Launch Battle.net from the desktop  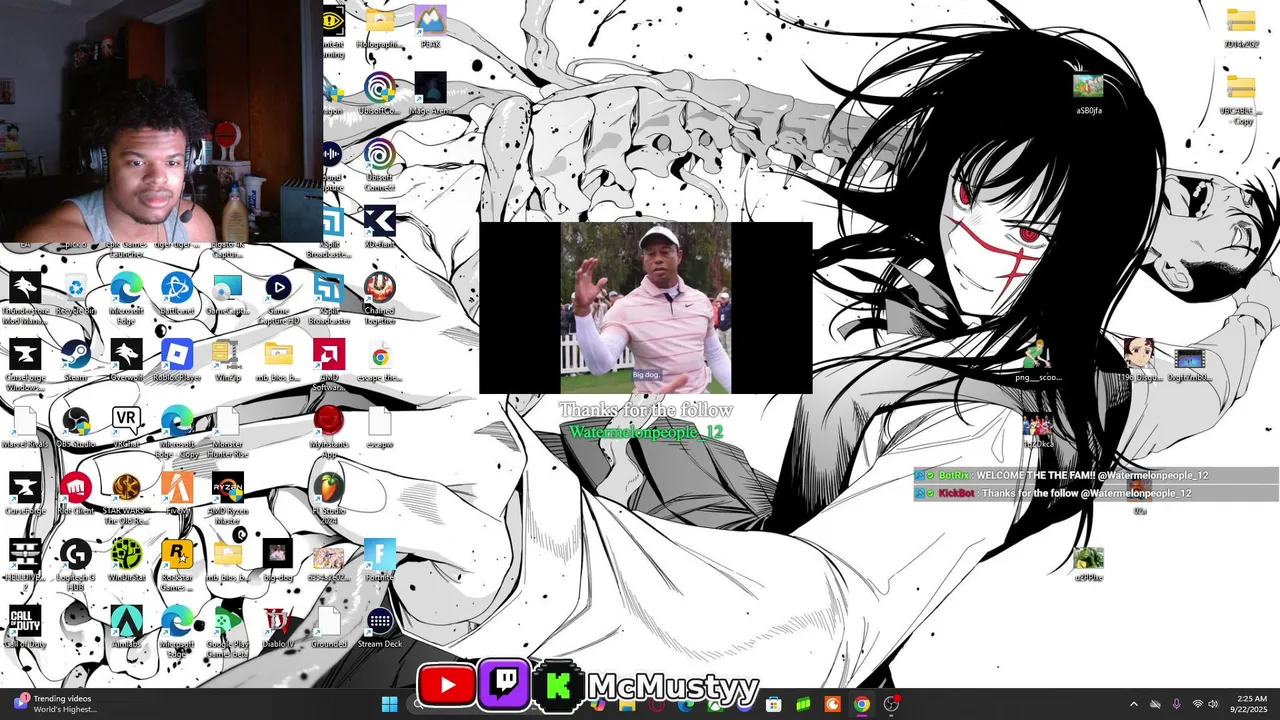coord(177,295)
